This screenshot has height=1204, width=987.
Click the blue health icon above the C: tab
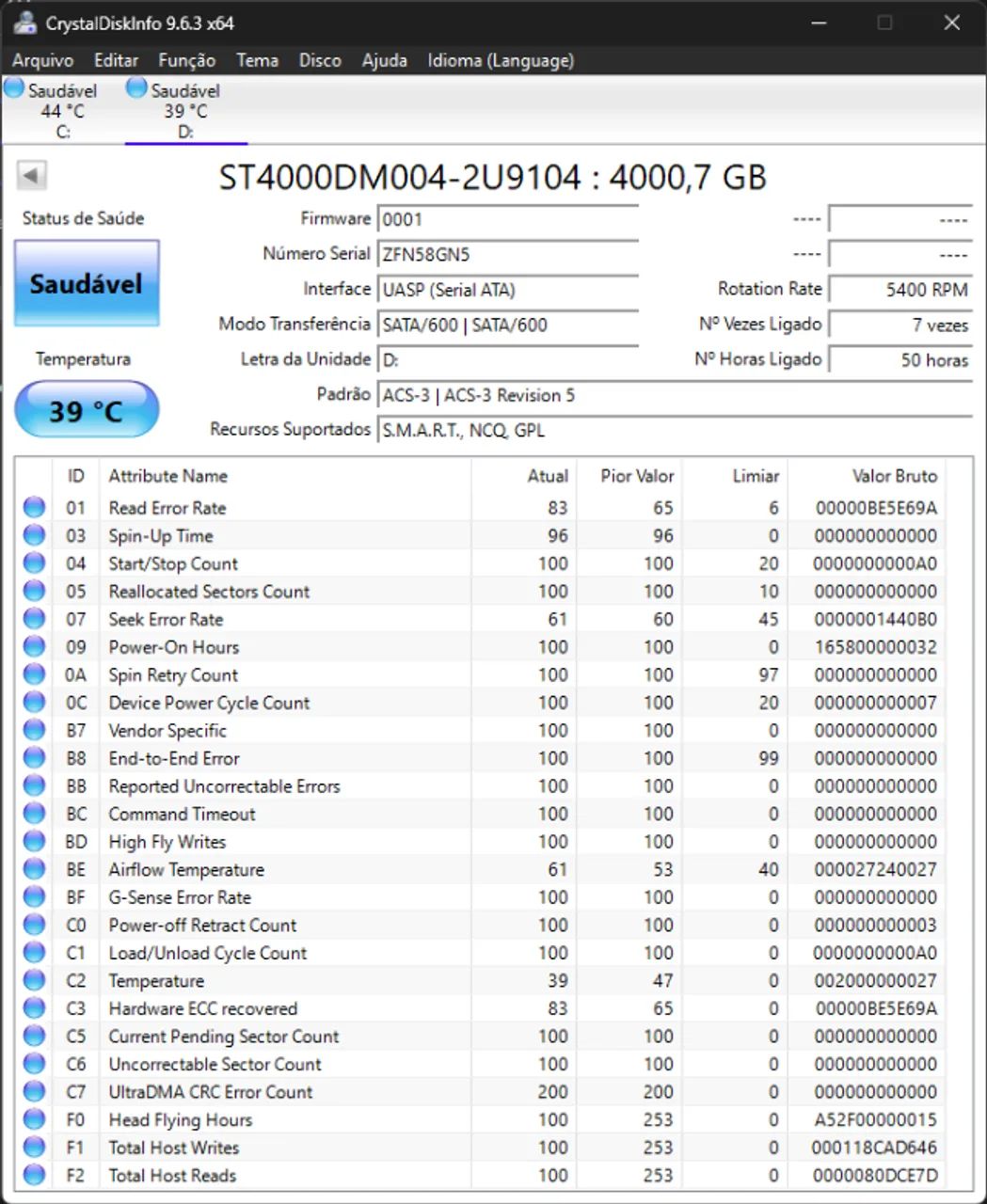(13, 87)
